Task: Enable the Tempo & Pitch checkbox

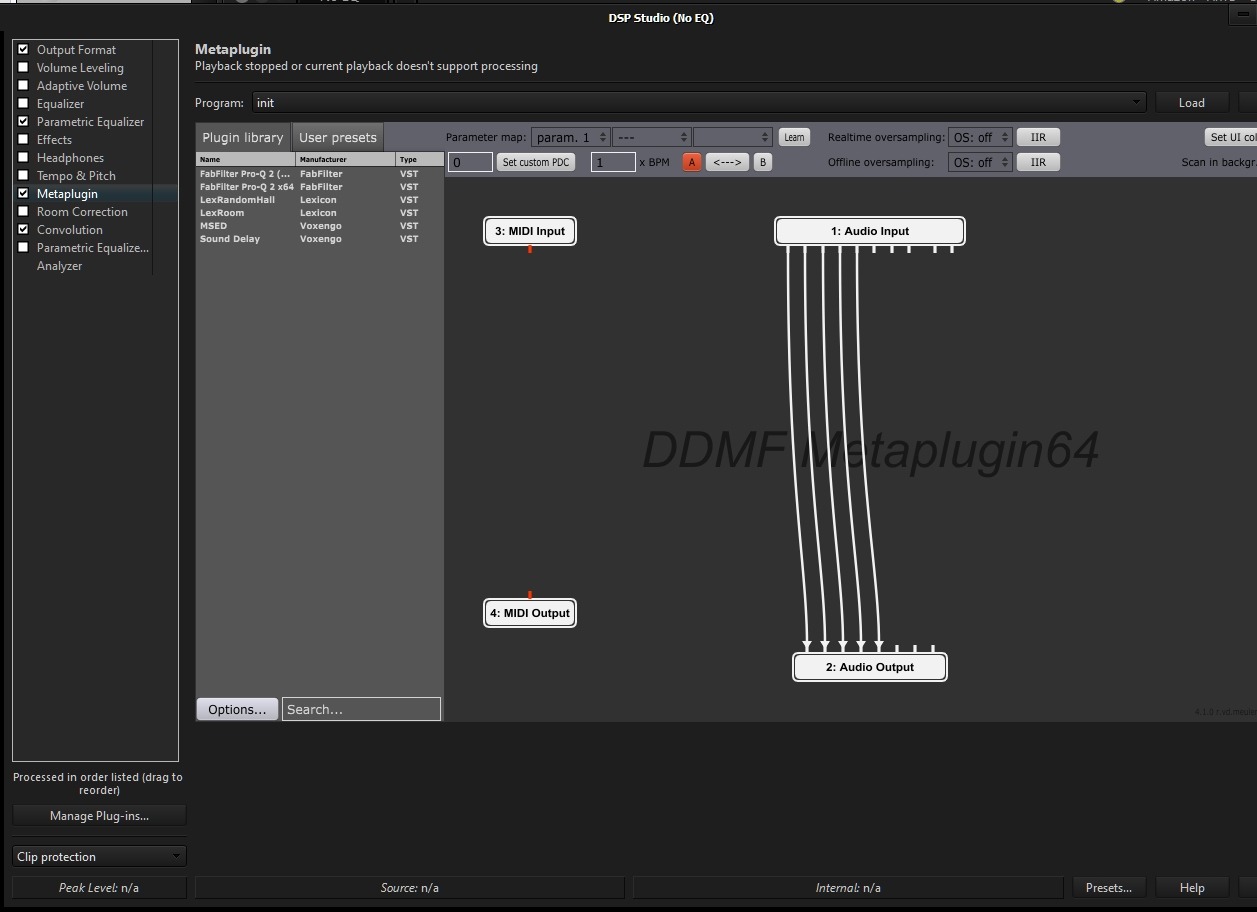Action: click(x=23, y=175)
